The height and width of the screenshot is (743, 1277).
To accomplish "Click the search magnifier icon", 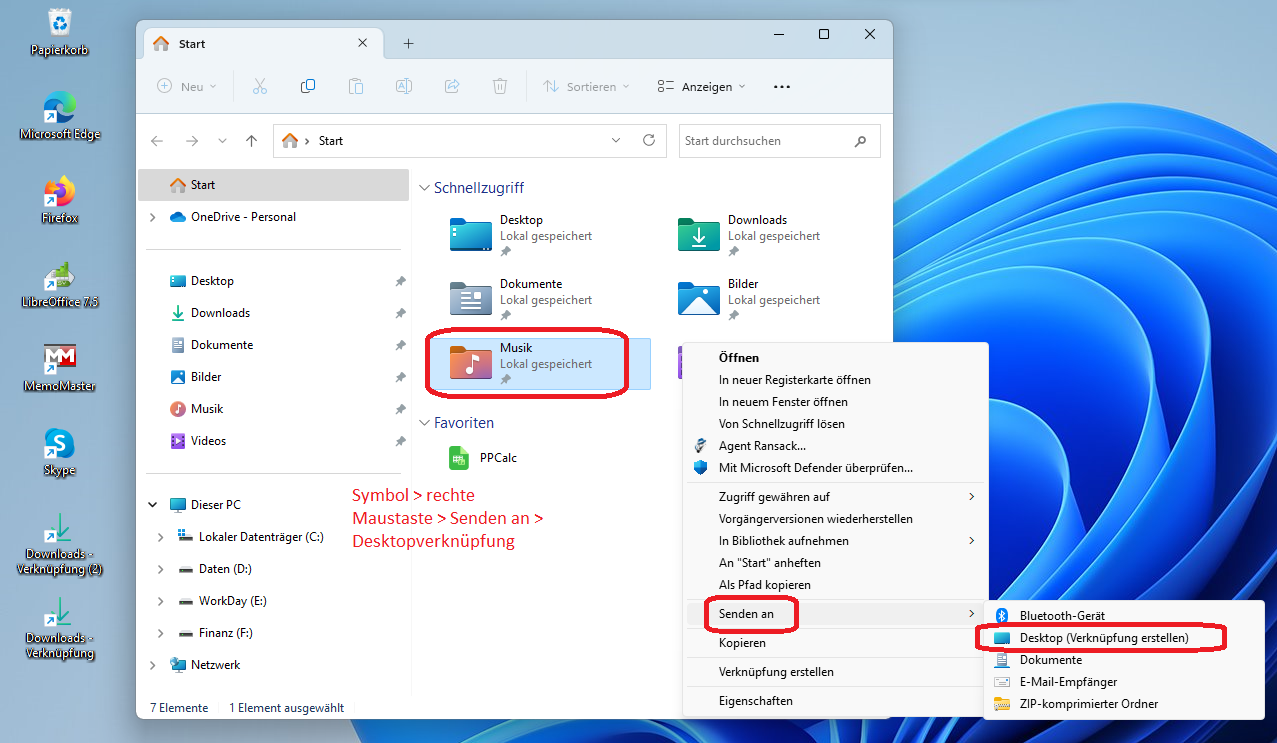I will pyautogui.click(x=860, y=141).
